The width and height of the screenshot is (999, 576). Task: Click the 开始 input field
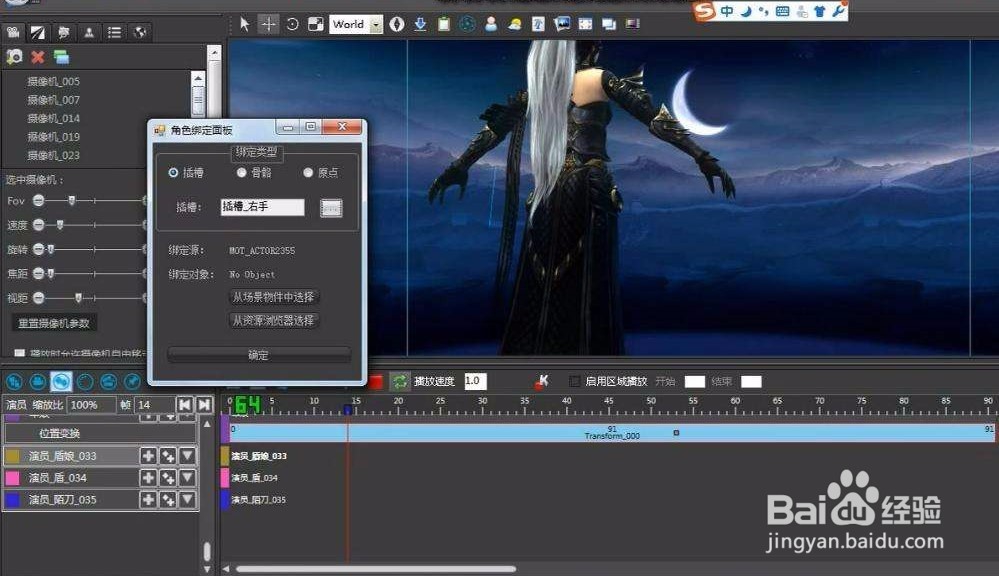[694, 382]
